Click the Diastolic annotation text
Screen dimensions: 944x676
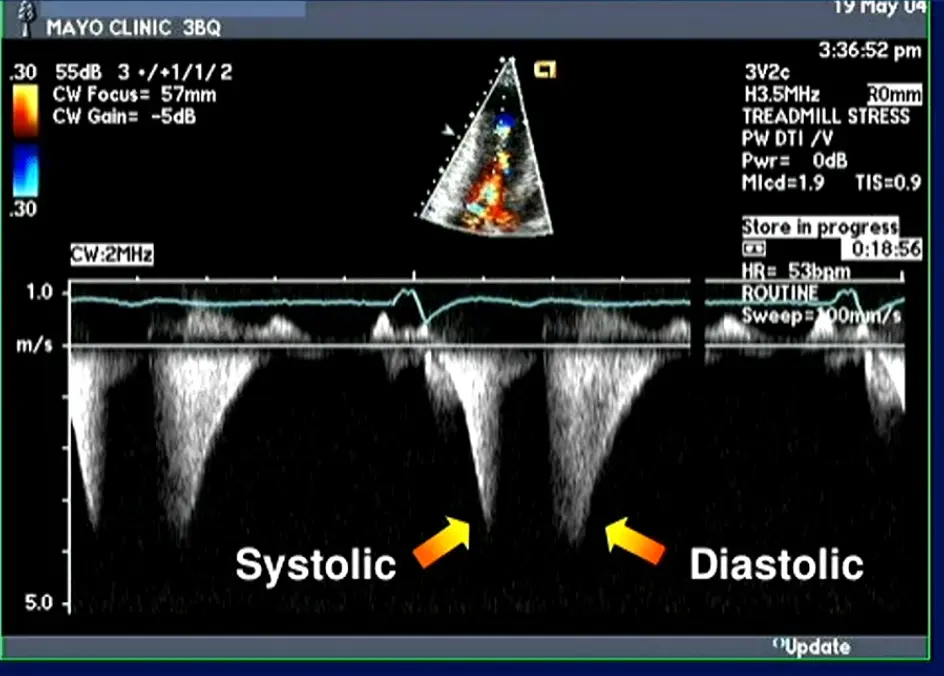[x=776, y=565]
